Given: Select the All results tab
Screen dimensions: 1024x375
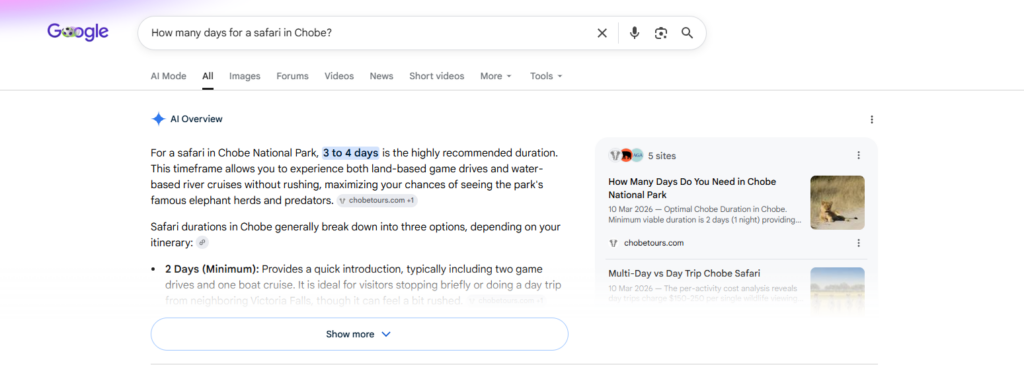Looking at the screenshot, I should [208, 76].
